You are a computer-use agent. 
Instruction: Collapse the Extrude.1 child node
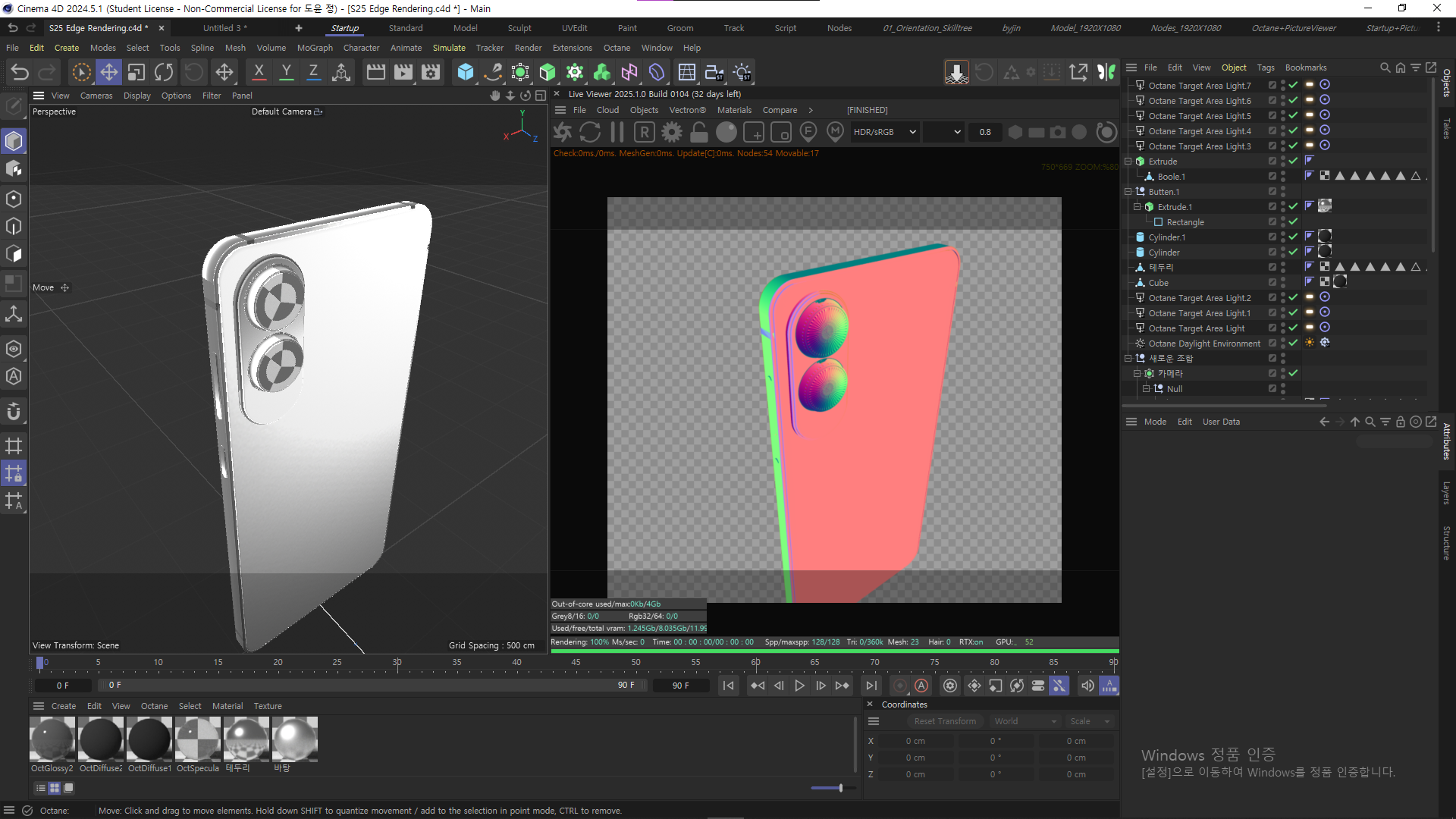tap(1137, 206)
